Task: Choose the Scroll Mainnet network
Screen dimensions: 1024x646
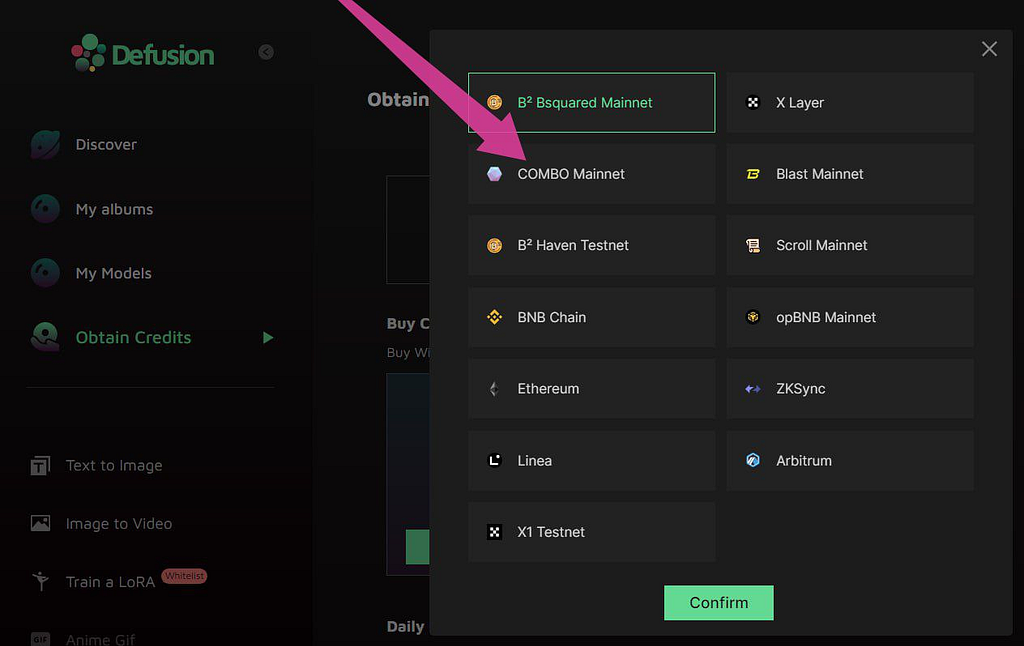Action: click(850, 246)
